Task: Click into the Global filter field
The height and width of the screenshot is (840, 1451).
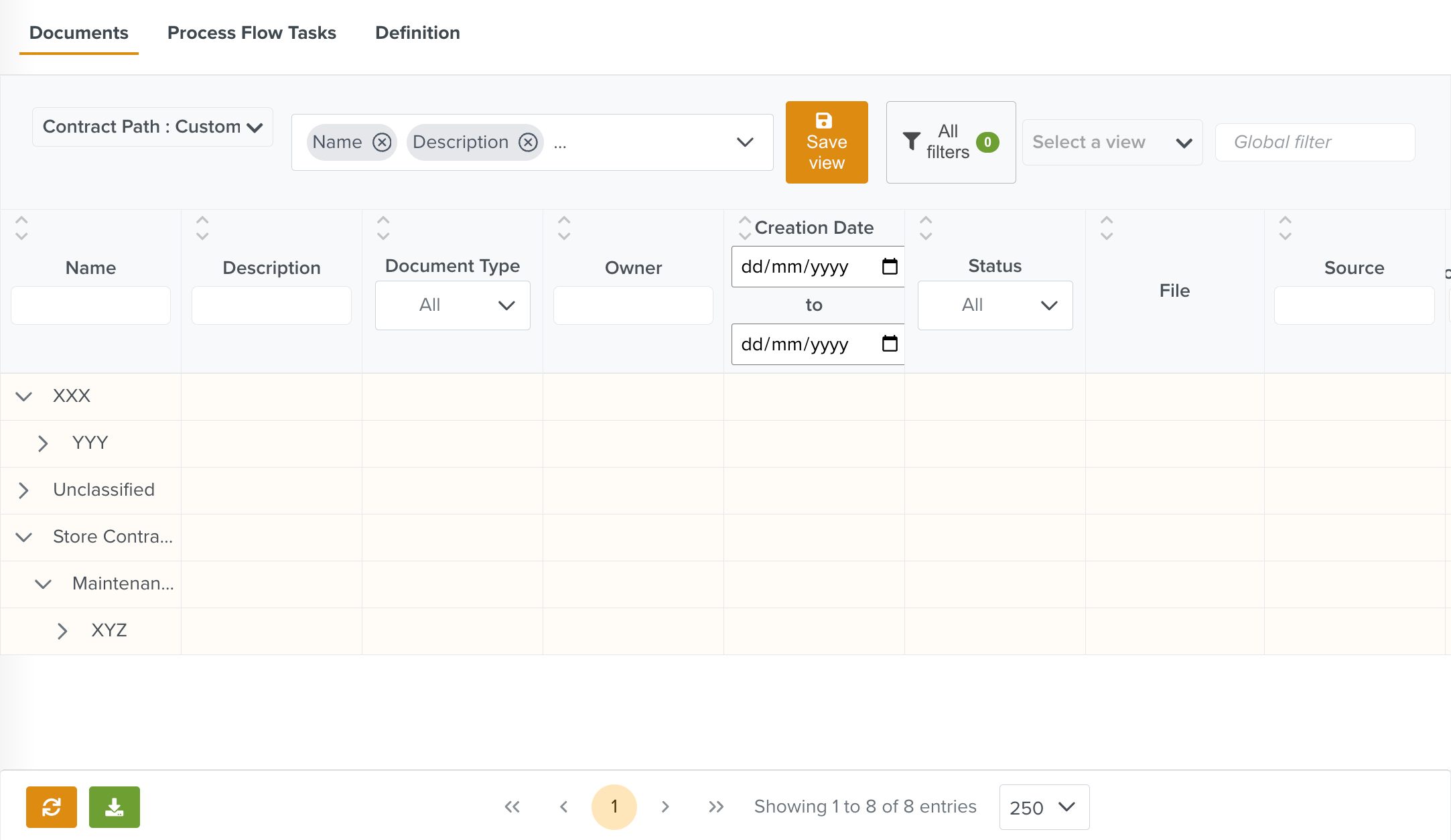Action: pos(1314,142)
